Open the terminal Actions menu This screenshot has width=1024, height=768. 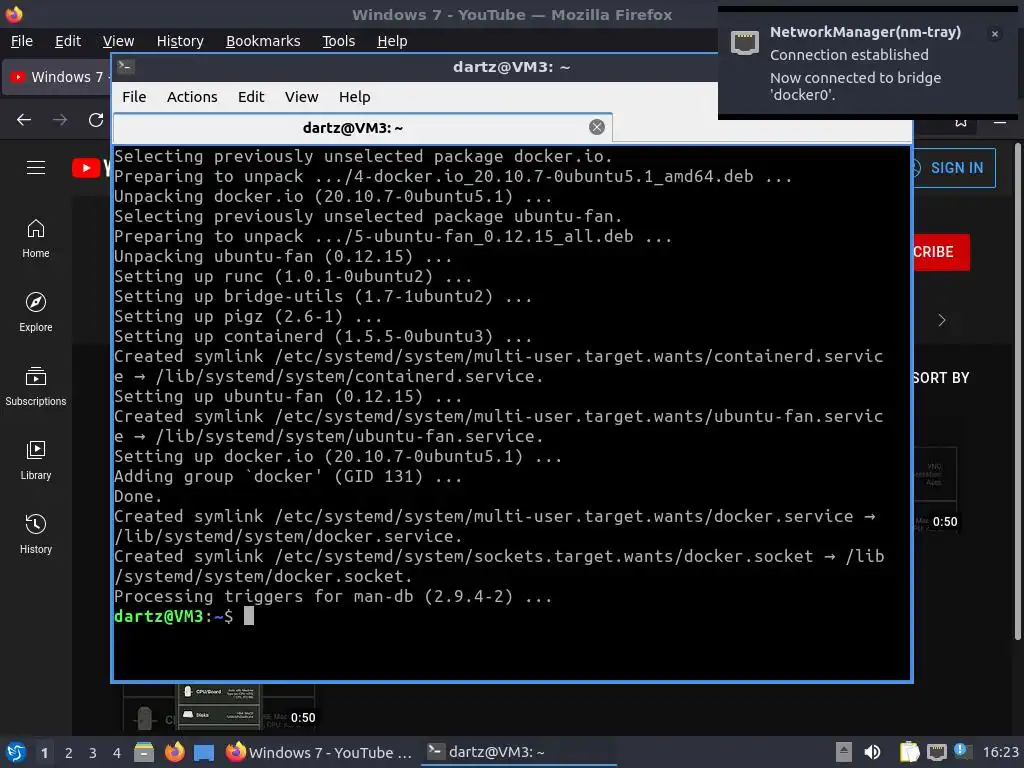pyautogui.click(x=192, y=97)
